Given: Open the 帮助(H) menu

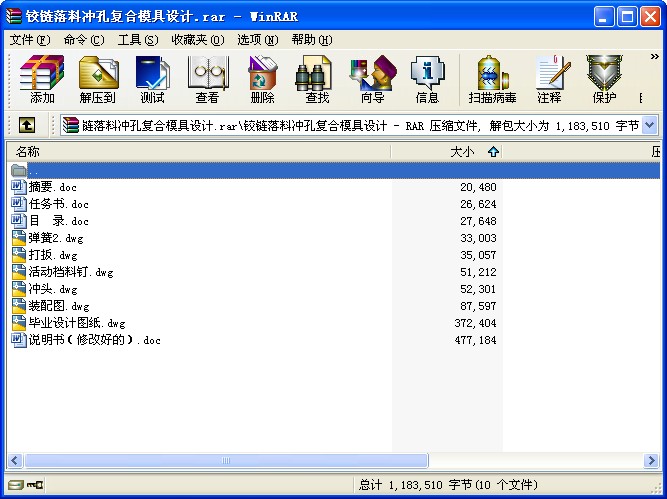Looking at the screenshot, I should [x=312, y=40].
